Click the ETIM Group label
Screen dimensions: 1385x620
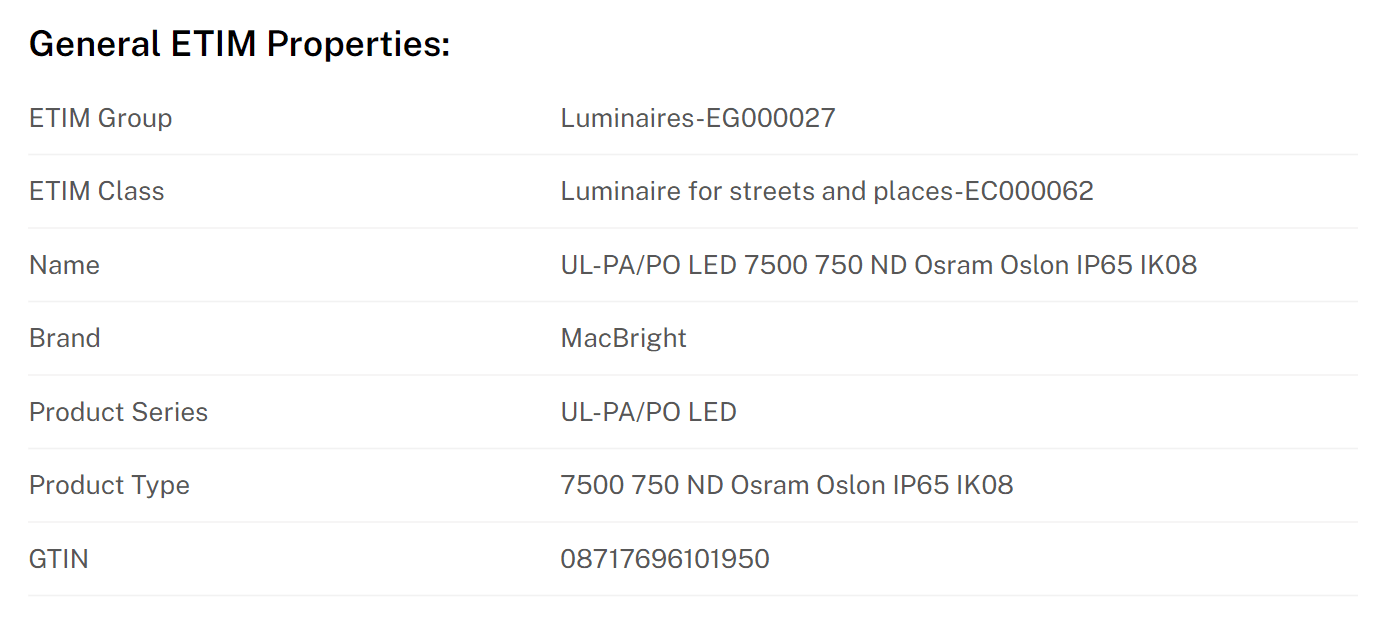click(x=100, y=118)
